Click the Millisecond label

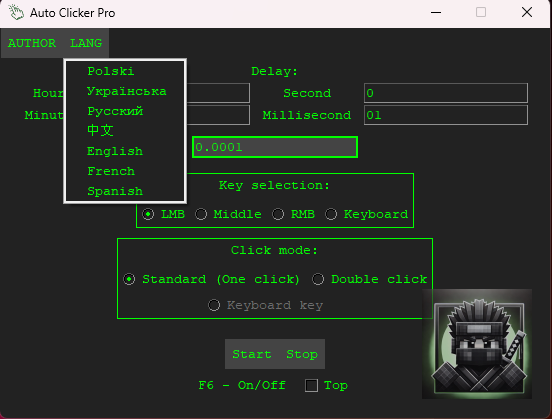point(307,115)
